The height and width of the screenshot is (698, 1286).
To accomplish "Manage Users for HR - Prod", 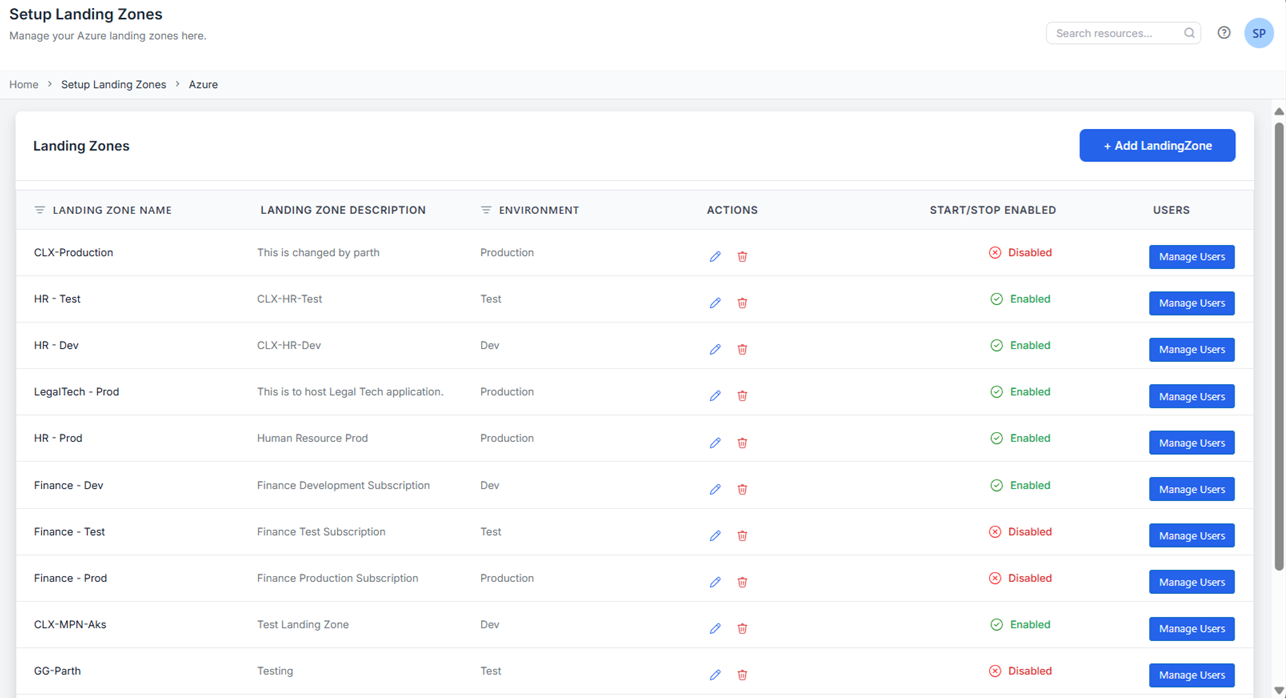I will pyautogui.click(x=1192, y=443).
